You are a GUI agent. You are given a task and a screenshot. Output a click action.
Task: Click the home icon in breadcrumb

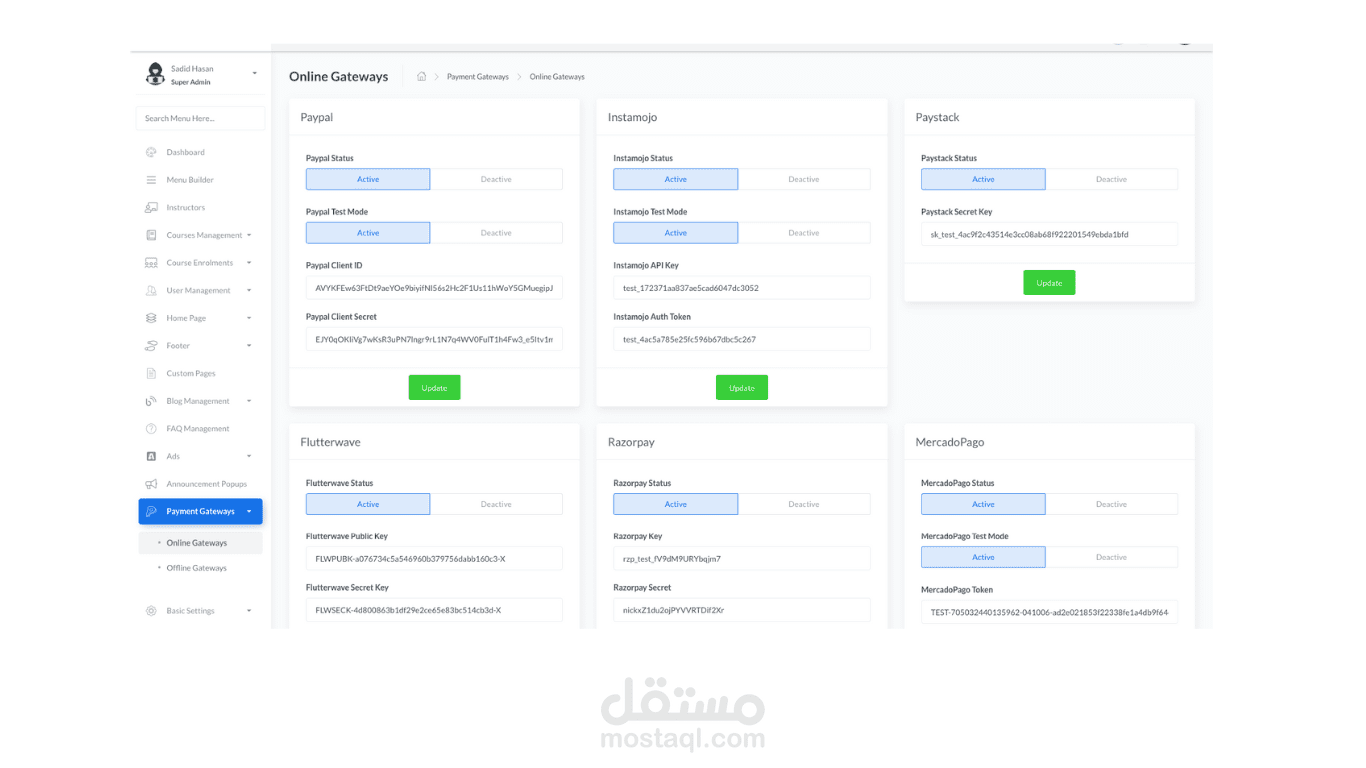[x=422, y=77]
